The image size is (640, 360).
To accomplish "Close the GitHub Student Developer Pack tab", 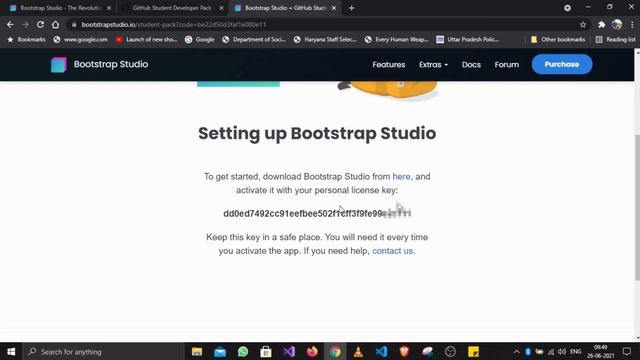I will coord(221,8).
